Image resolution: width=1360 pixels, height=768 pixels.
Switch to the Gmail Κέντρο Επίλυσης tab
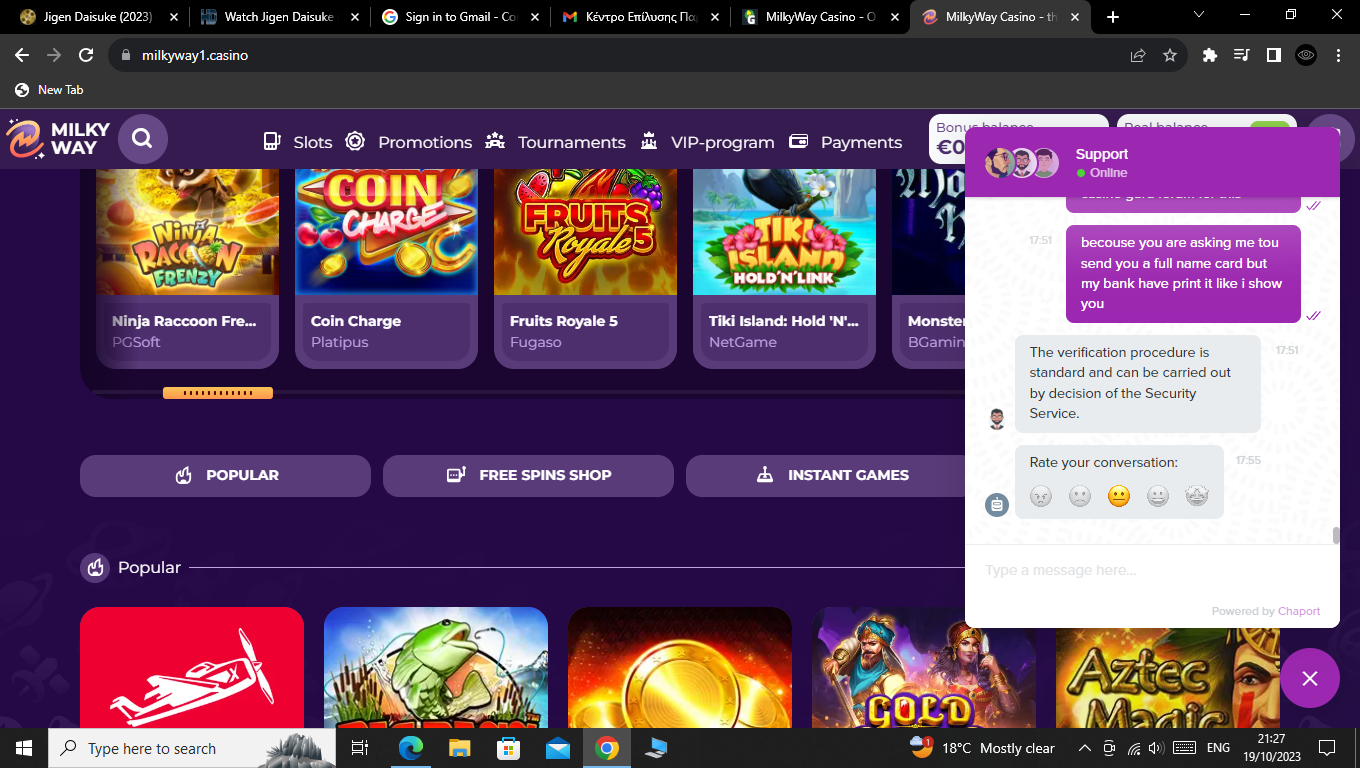point(640,17)
